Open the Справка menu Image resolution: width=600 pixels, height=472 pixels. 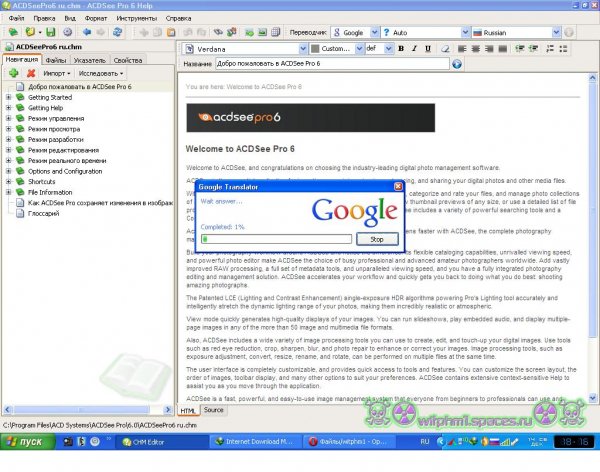[178, 18]
